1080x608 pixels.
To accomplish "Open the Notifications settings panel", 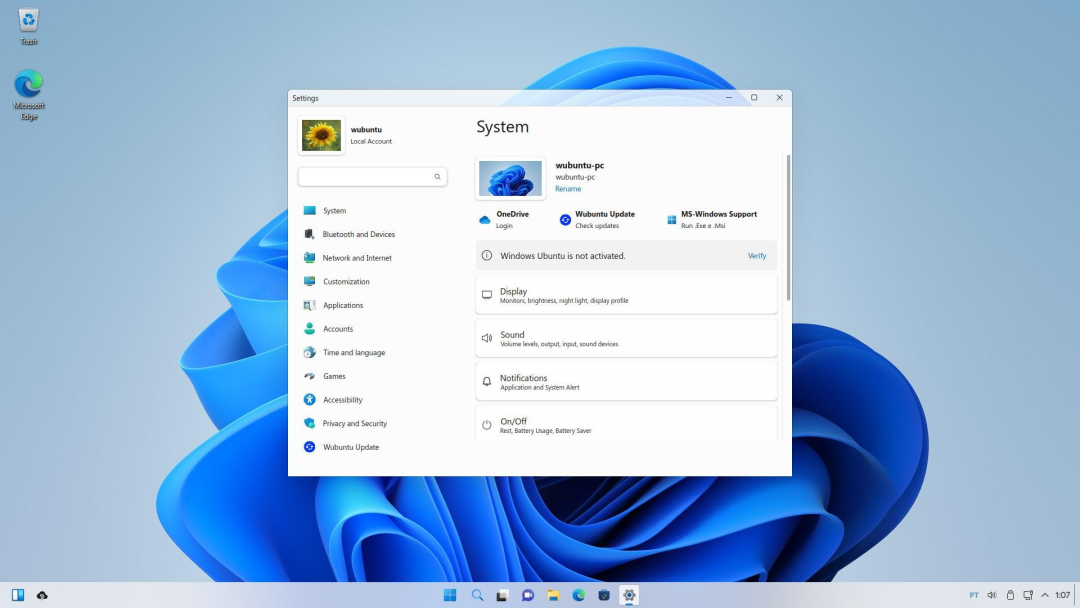I will (626, 380).
